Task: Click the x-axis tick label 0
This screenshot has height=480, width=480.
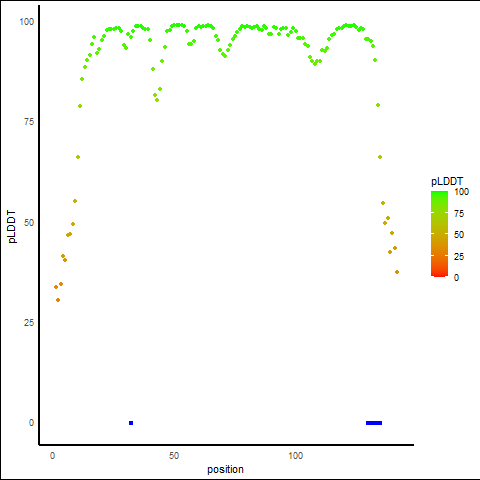Action: [52, 456]
